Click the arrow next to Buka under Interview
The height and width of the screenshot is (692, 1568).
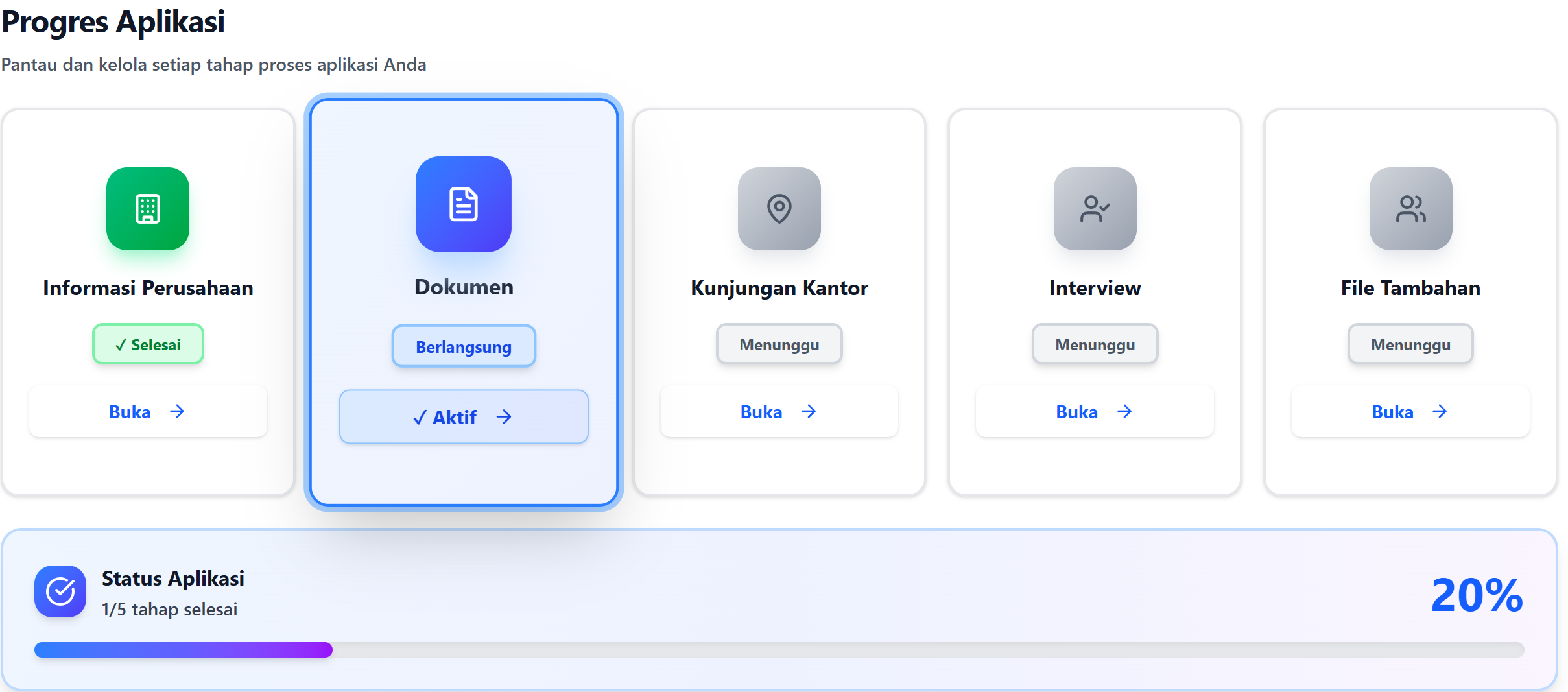click(x=1124, y=412)
